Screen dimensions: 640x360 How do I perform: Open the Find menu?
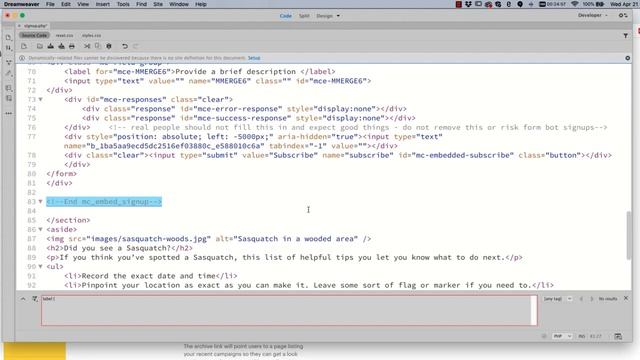pos(141,4)
